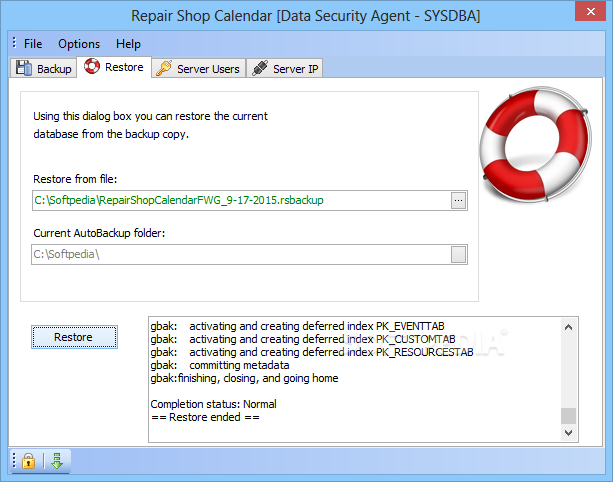This screenshot has width=613, height=482.
Task: Click the 'committing metadata' log line
Action: [x=220, y=365]
